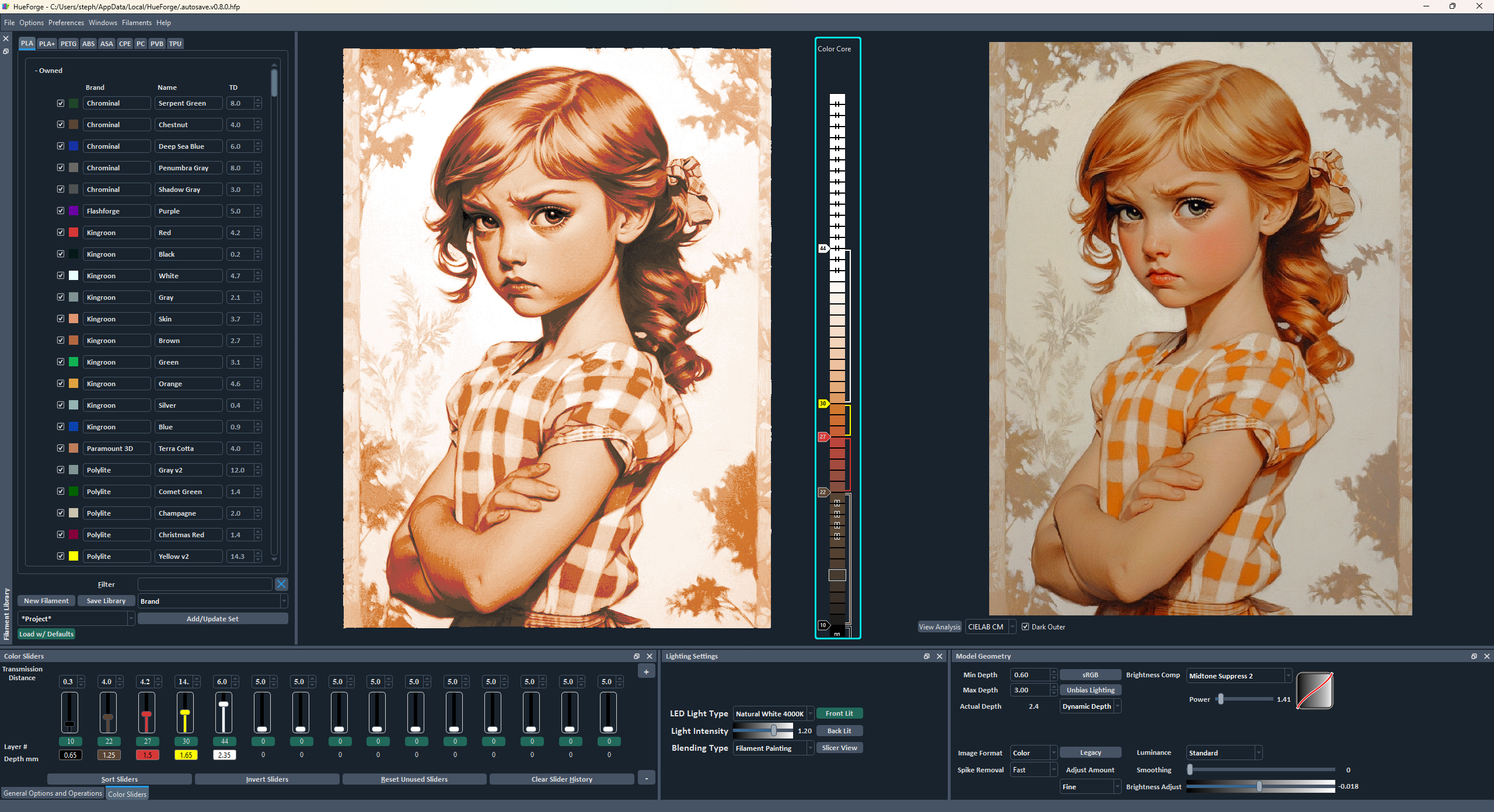This screenshot has width=1494, height=812.
Task: Add a new color slider with plus
Action: pos(646,672)
